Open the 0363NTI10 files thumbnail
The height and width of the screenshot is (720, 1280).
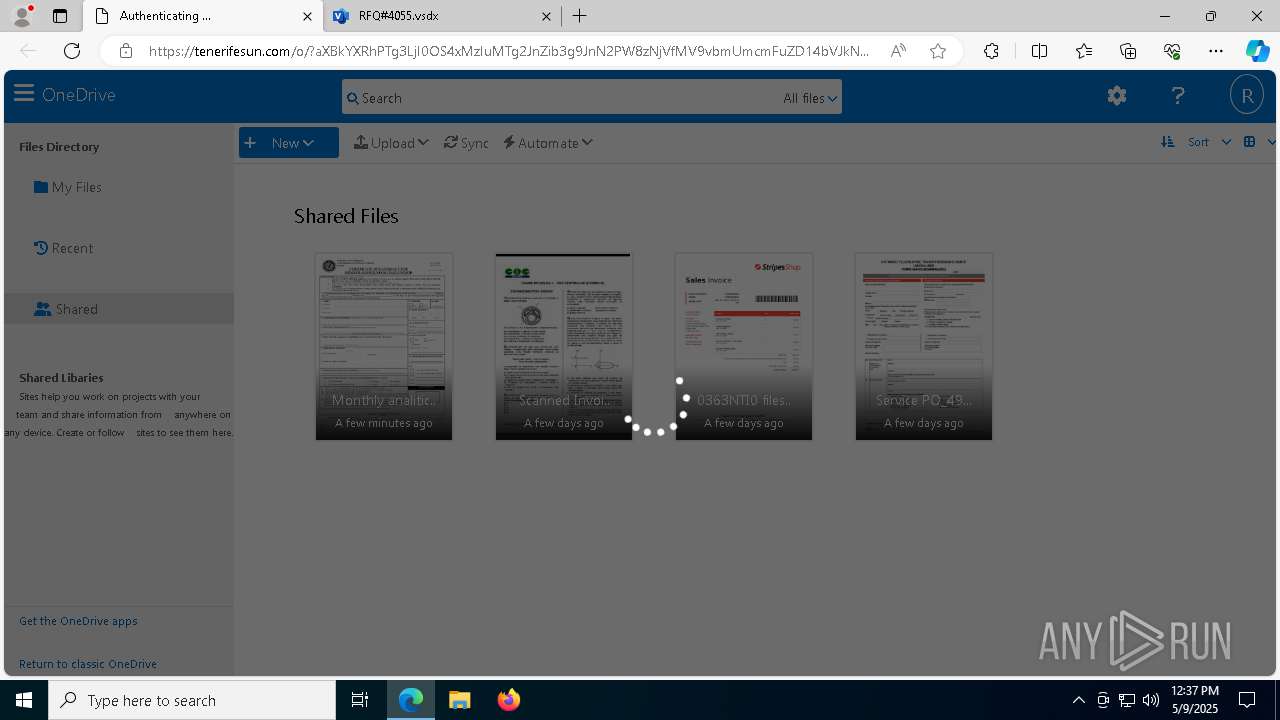coord(744,346)
